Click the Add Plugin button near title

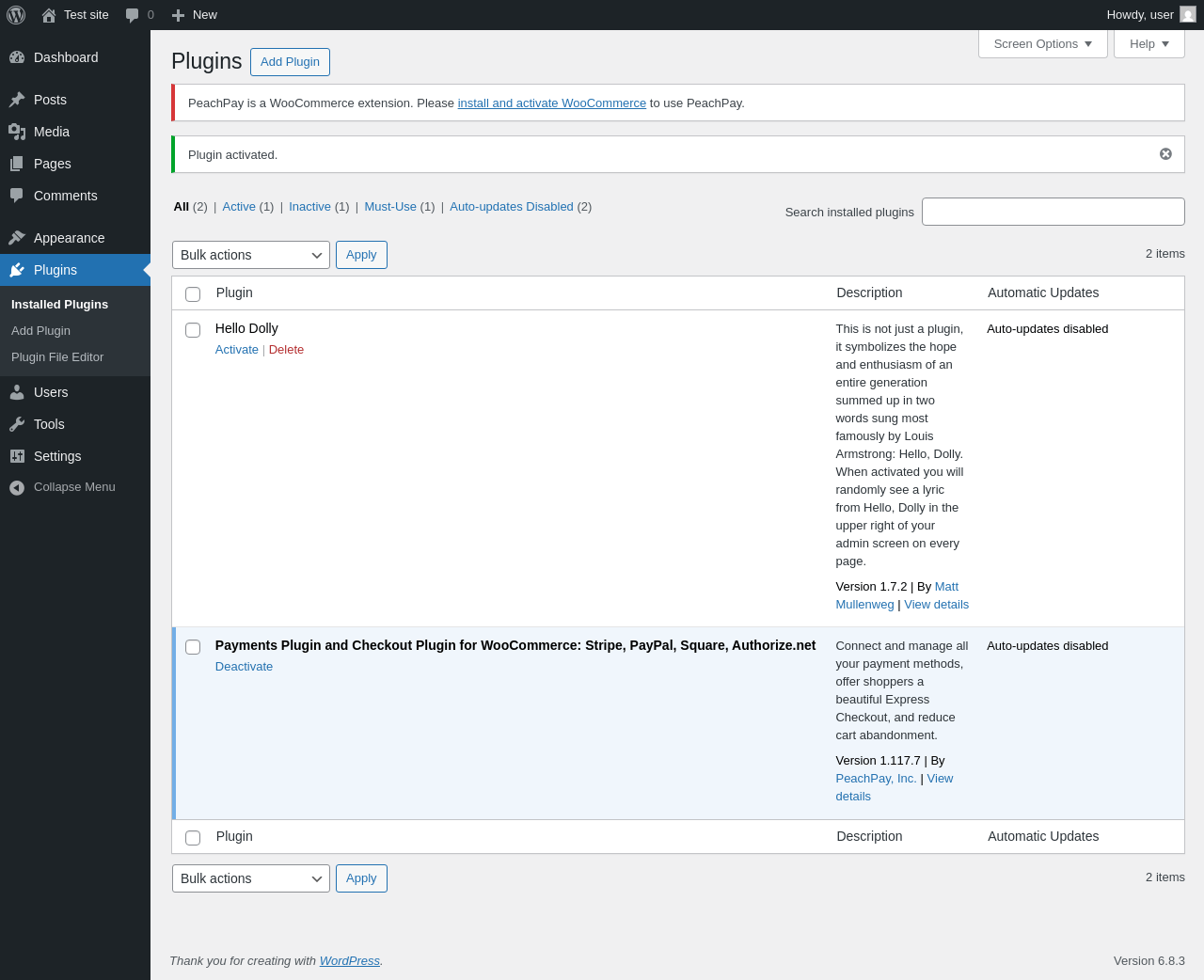(290, 62)
